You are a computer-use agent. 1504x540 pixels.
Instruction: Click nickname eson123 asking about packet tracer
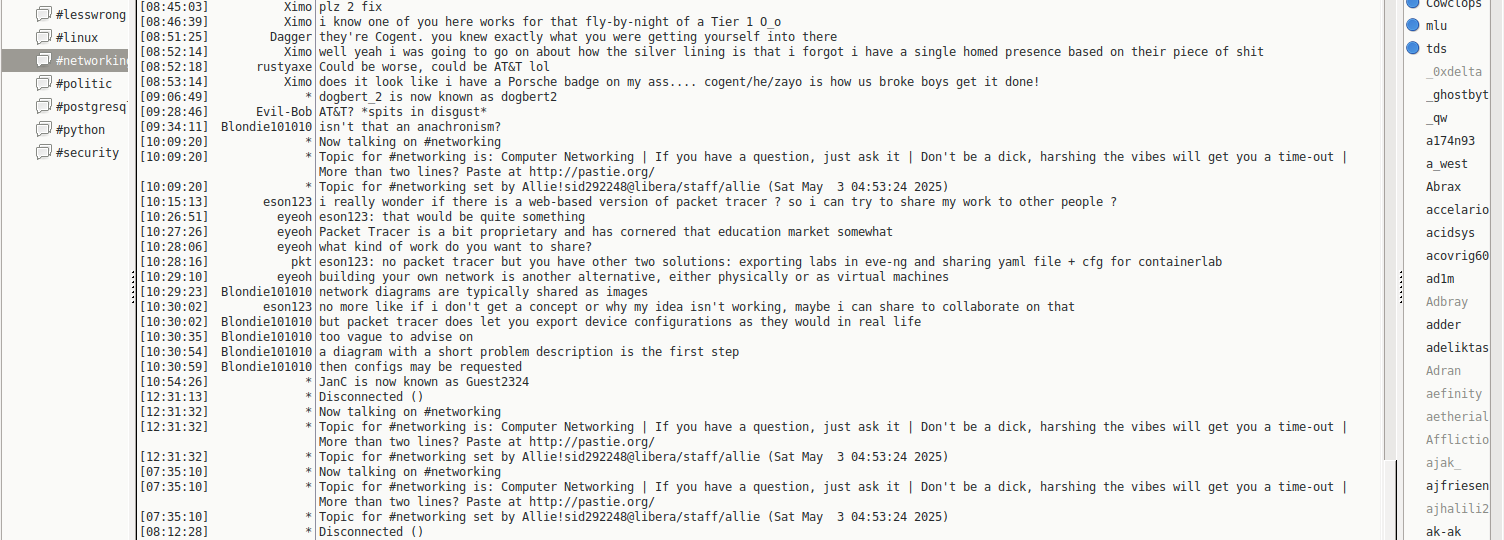pos(287,202)
